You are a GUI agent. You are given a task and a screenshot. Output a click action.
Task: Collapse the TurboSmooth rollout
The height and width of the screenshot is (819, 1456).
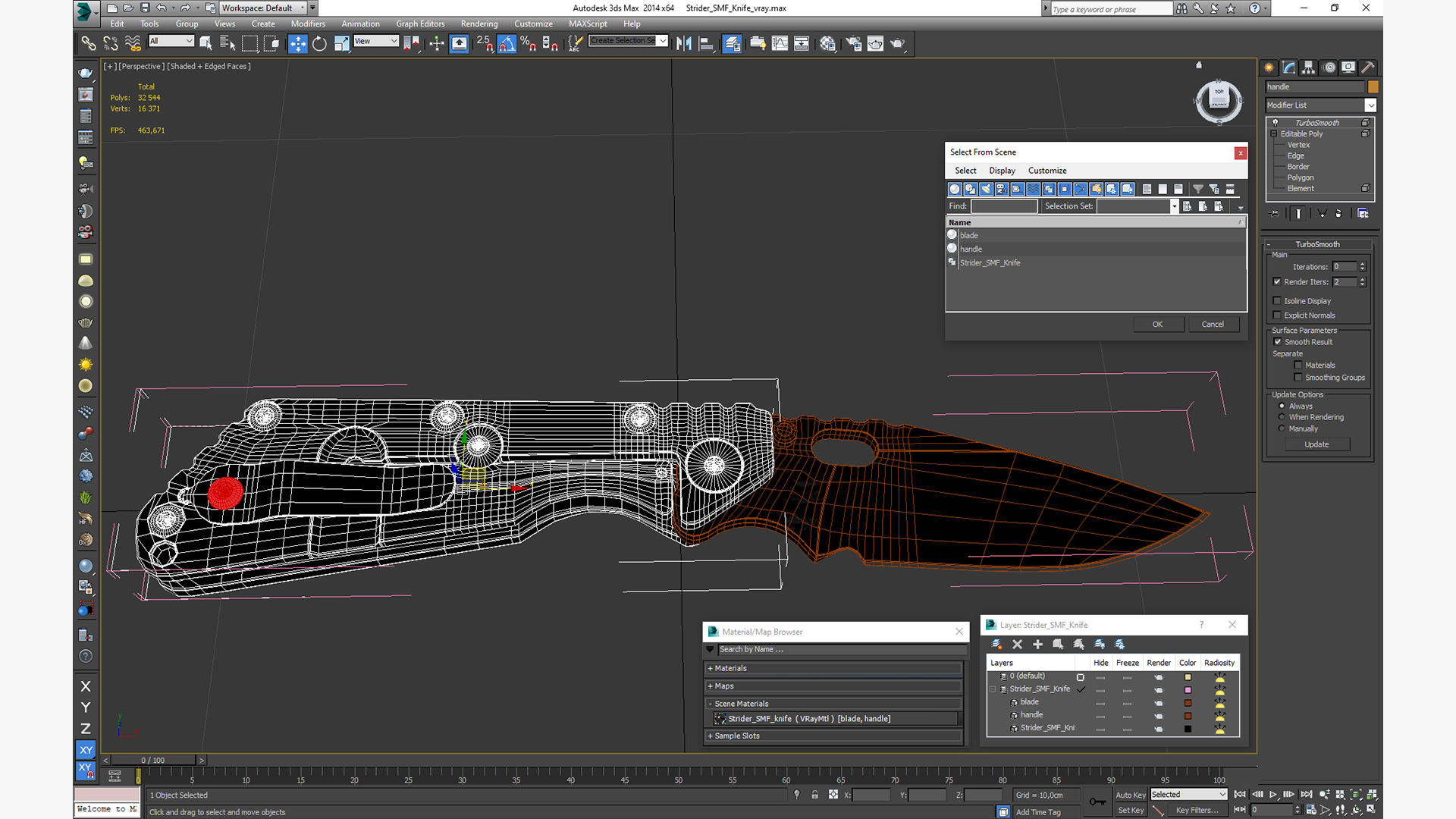pos(1318,244)
